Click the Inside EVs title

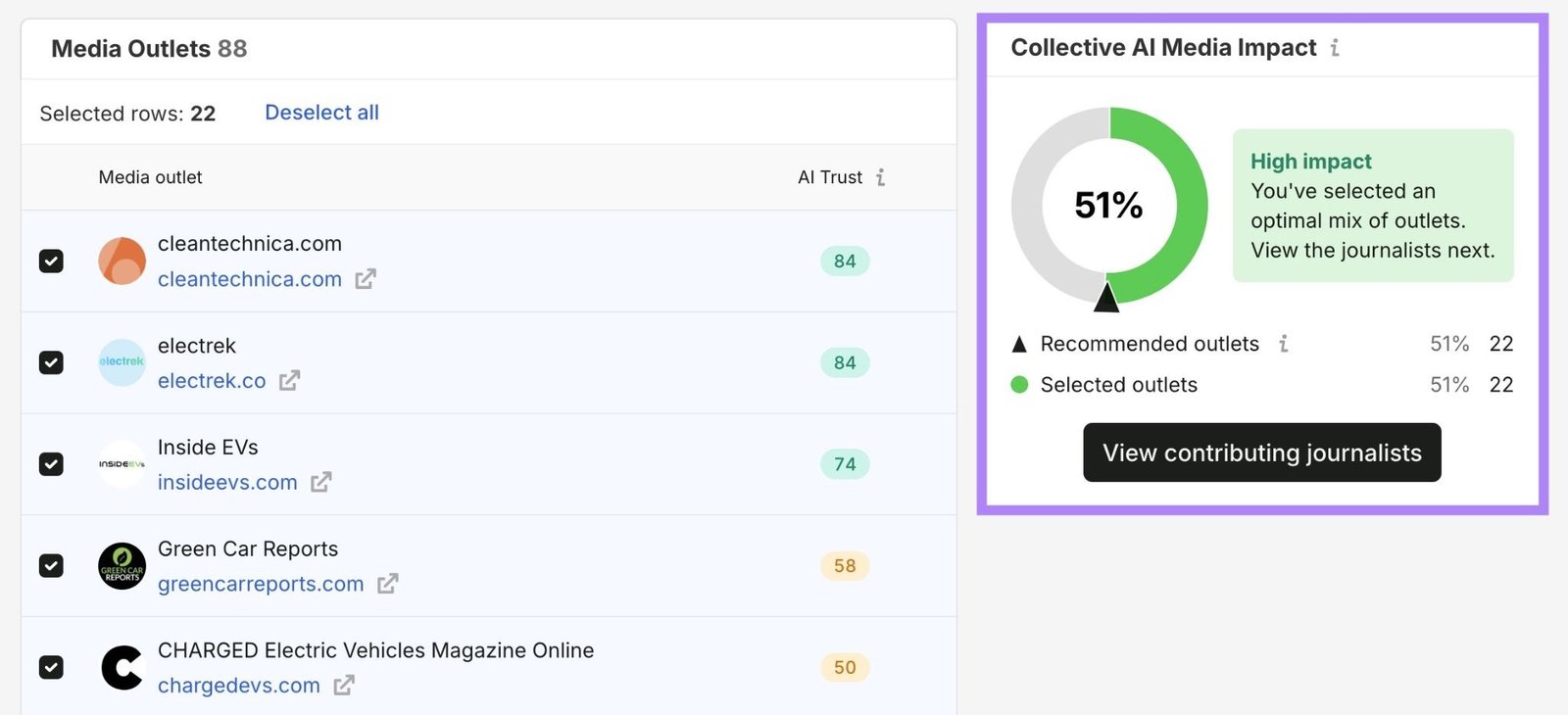[208, 448]
